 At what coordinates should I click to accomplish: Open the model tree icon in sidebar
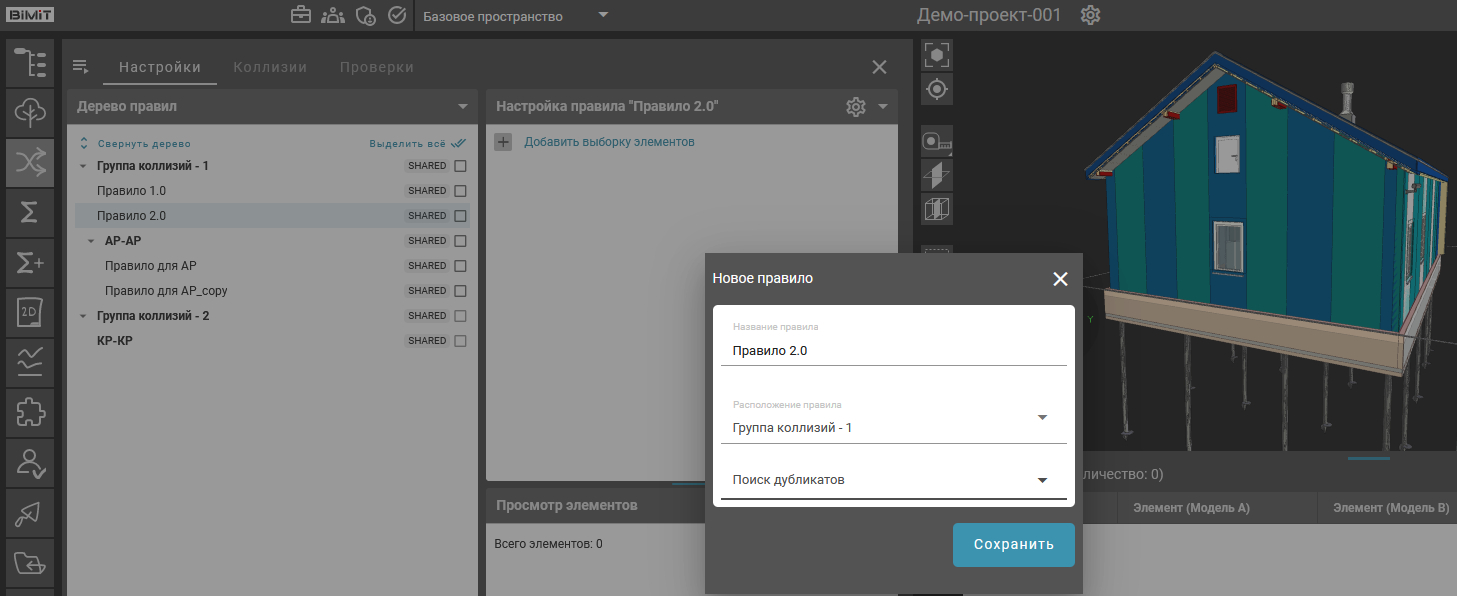coord(30,62)
